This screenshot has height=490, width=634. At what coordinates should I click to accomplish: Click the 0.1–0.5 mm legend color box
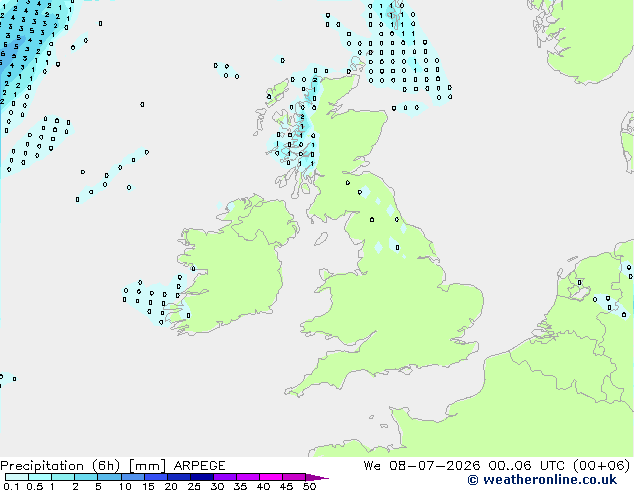pos(17,477)
